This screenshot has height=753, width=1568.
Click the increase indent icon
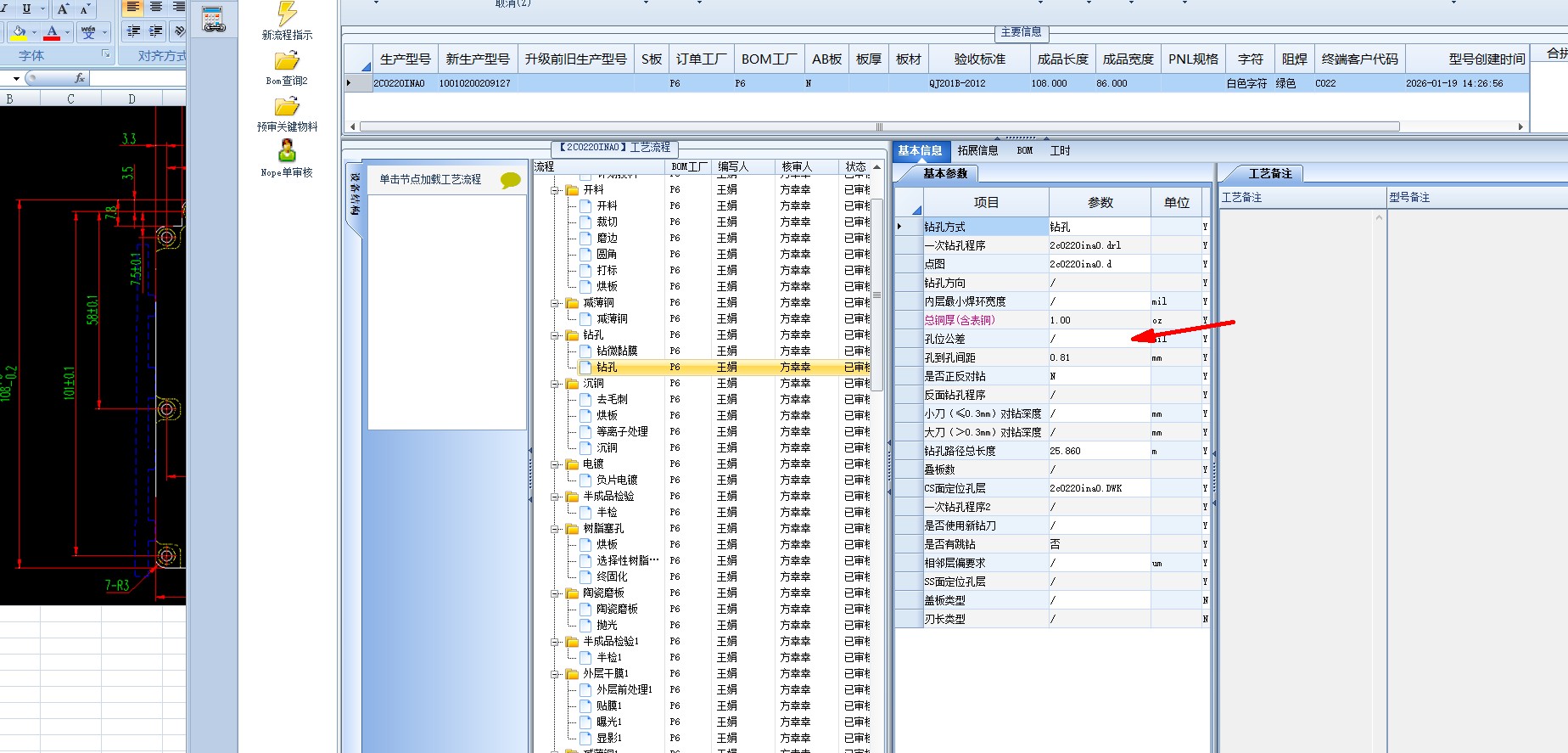(156, 31)
